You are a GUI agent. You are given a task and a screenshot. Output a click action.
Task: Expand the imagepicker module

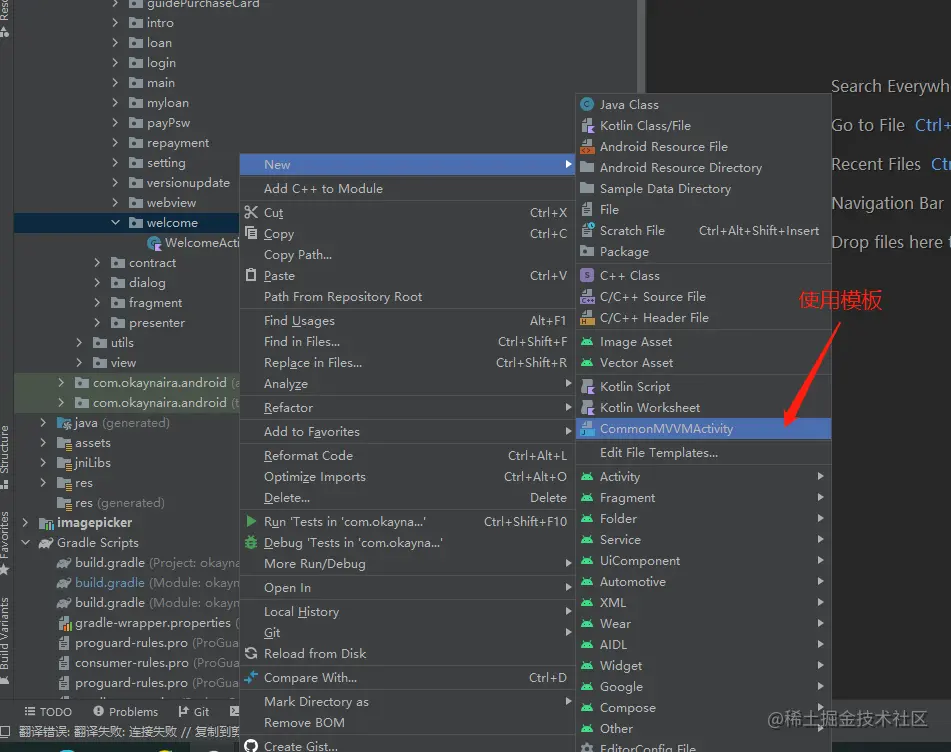(25, 522)
